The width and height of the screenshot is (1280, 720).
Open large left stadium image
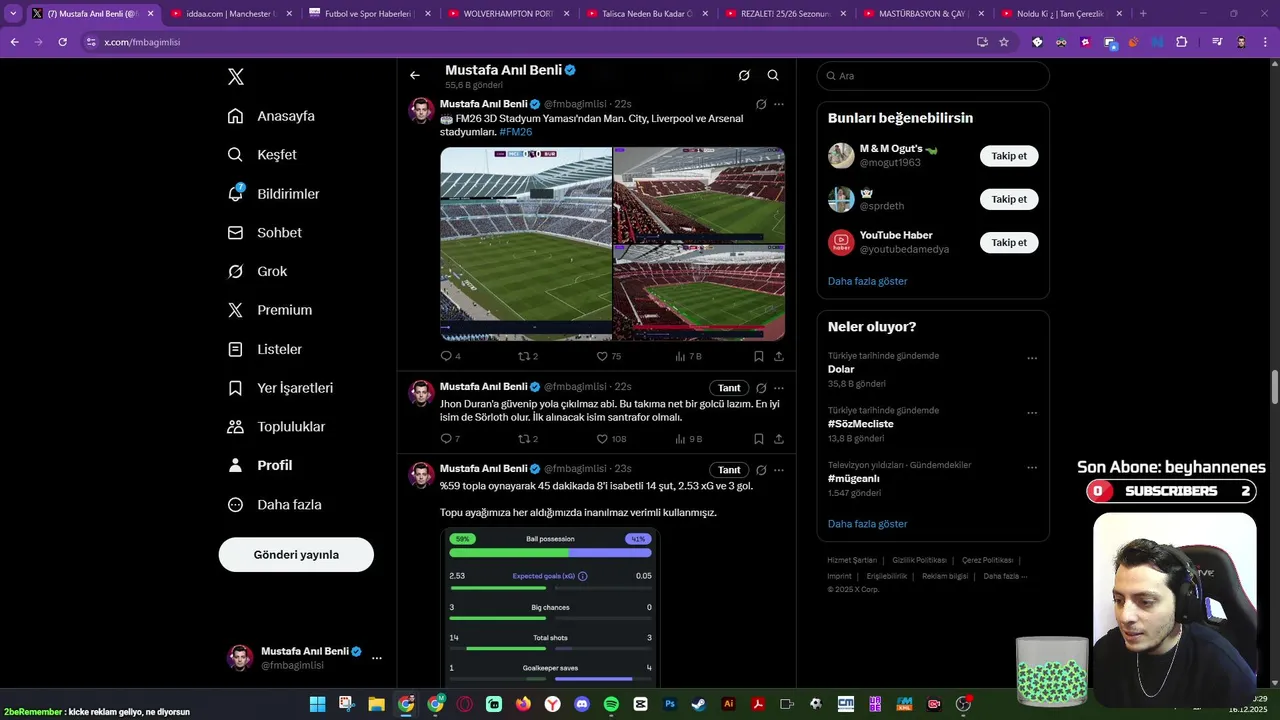[x=526, y=244]
